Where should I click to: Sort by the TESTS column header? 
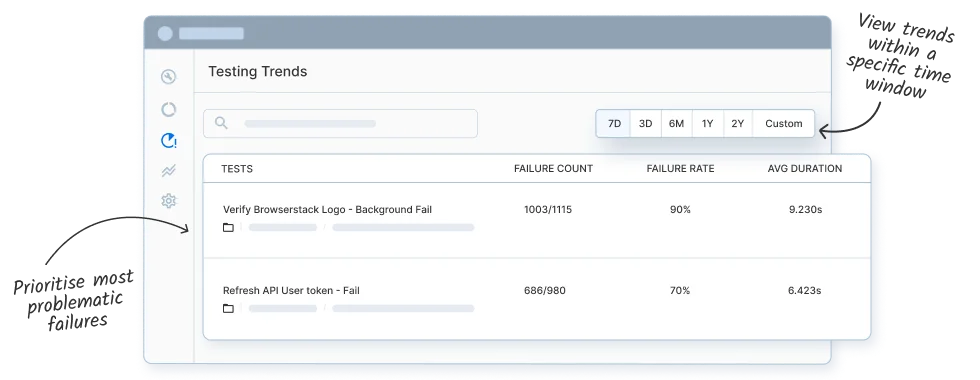[x=237, y=169]
